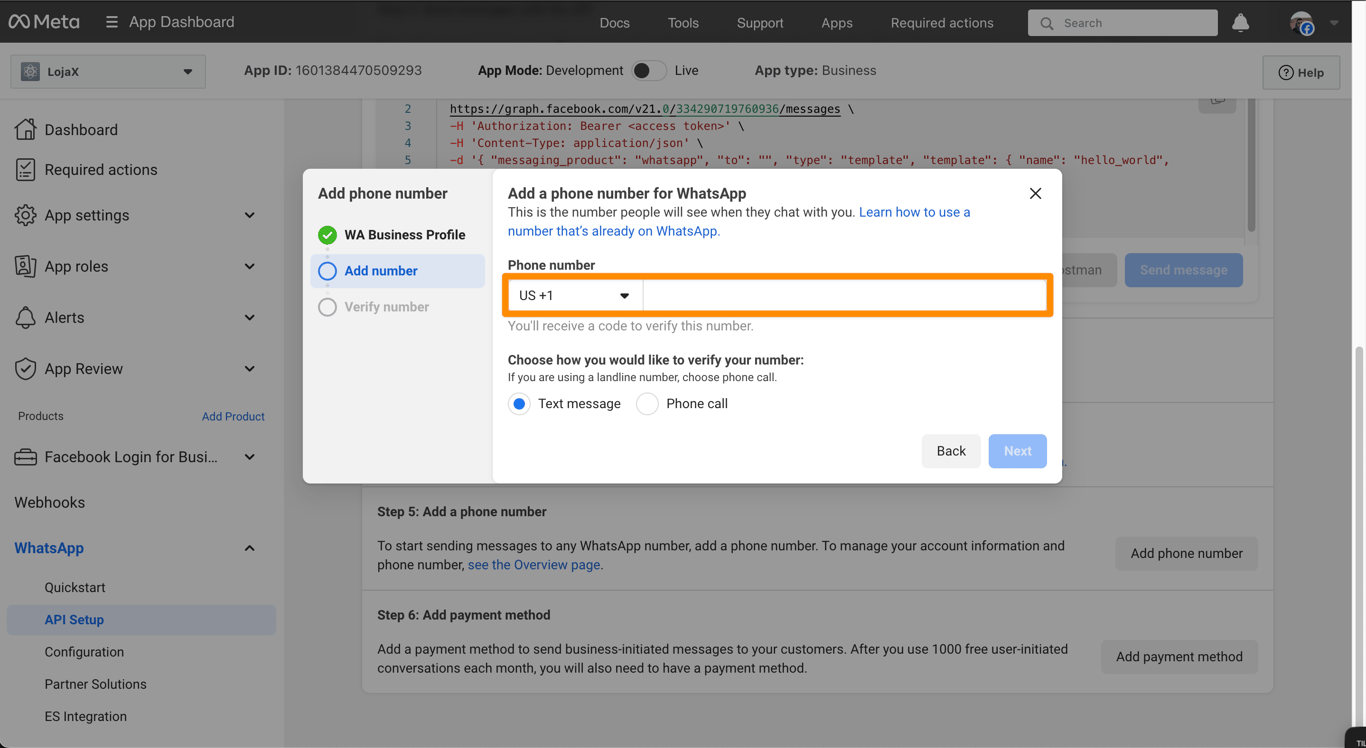
Task: Open the profile dropdown arrow
Action: (x=1334, y=23)
